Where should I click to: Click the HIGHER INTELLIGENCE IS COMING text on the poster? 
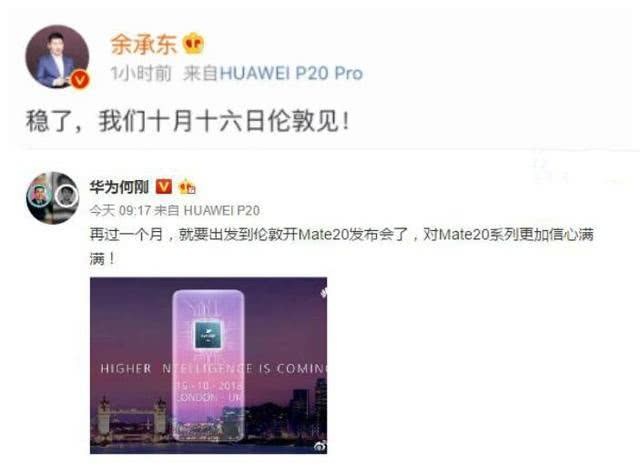pos(213,369)
